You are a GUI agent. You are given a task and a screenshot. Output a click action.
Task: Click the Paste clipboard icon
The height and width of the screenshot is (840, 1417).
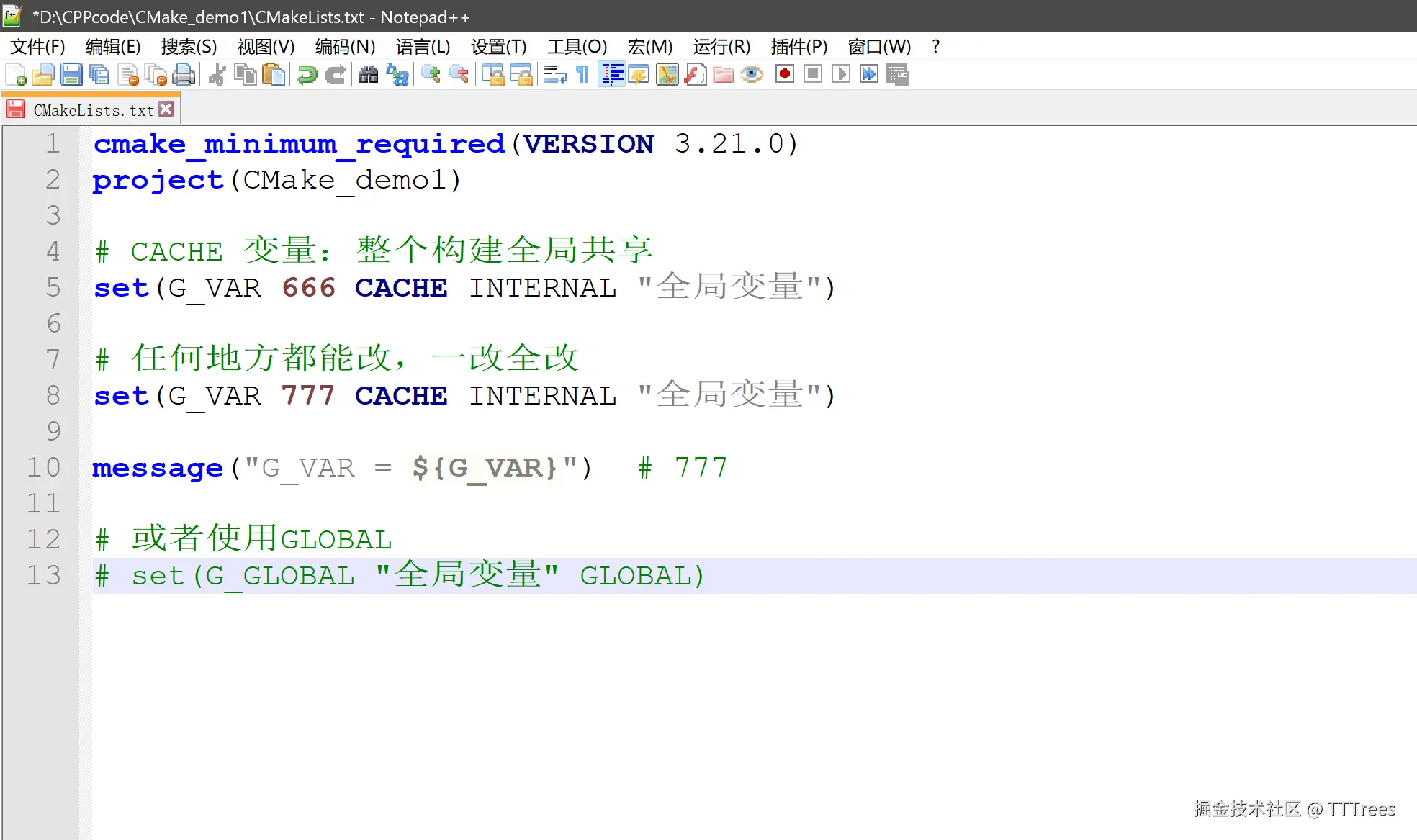click(274, 75)
